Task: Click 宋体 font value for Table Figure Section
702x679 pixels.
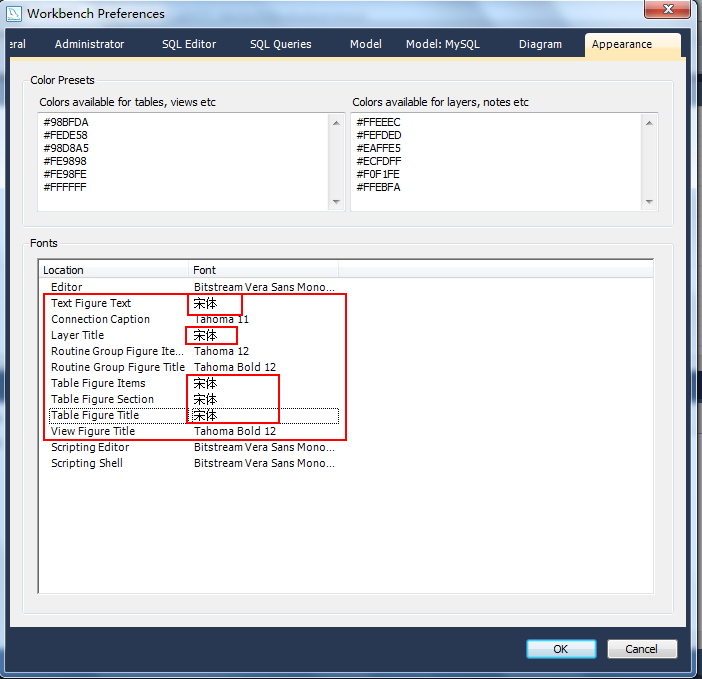Action: (x=205, y=399)
